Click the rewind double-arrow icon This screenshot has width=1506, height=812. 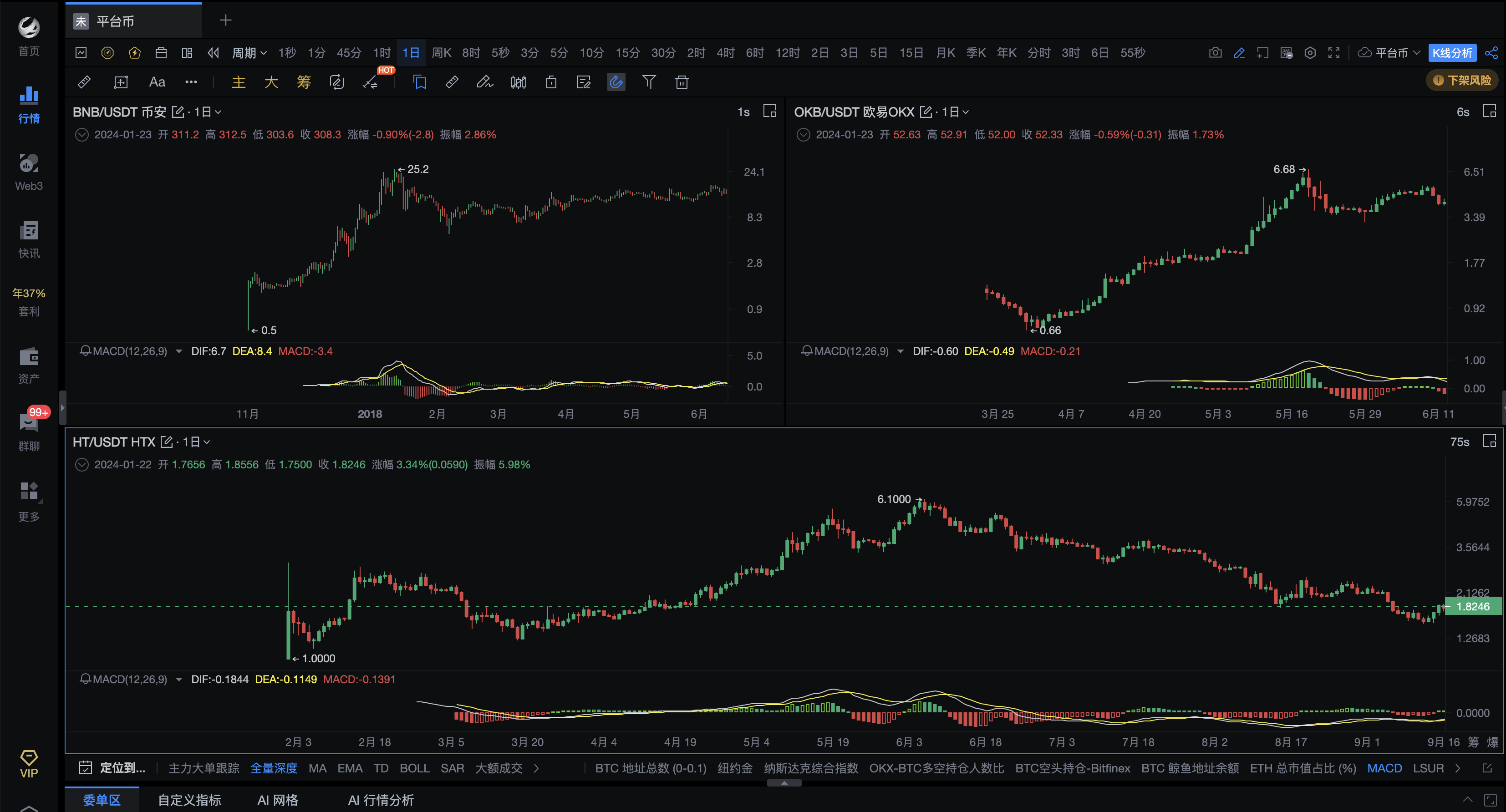pos(214,53)
